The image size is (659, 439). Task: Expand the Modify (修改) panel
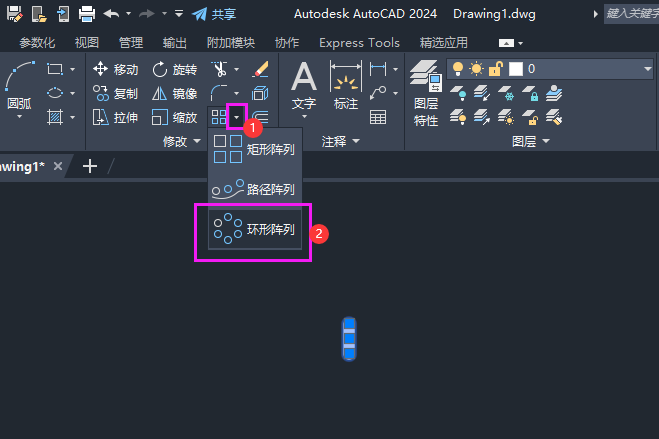[x=182, y=142]
